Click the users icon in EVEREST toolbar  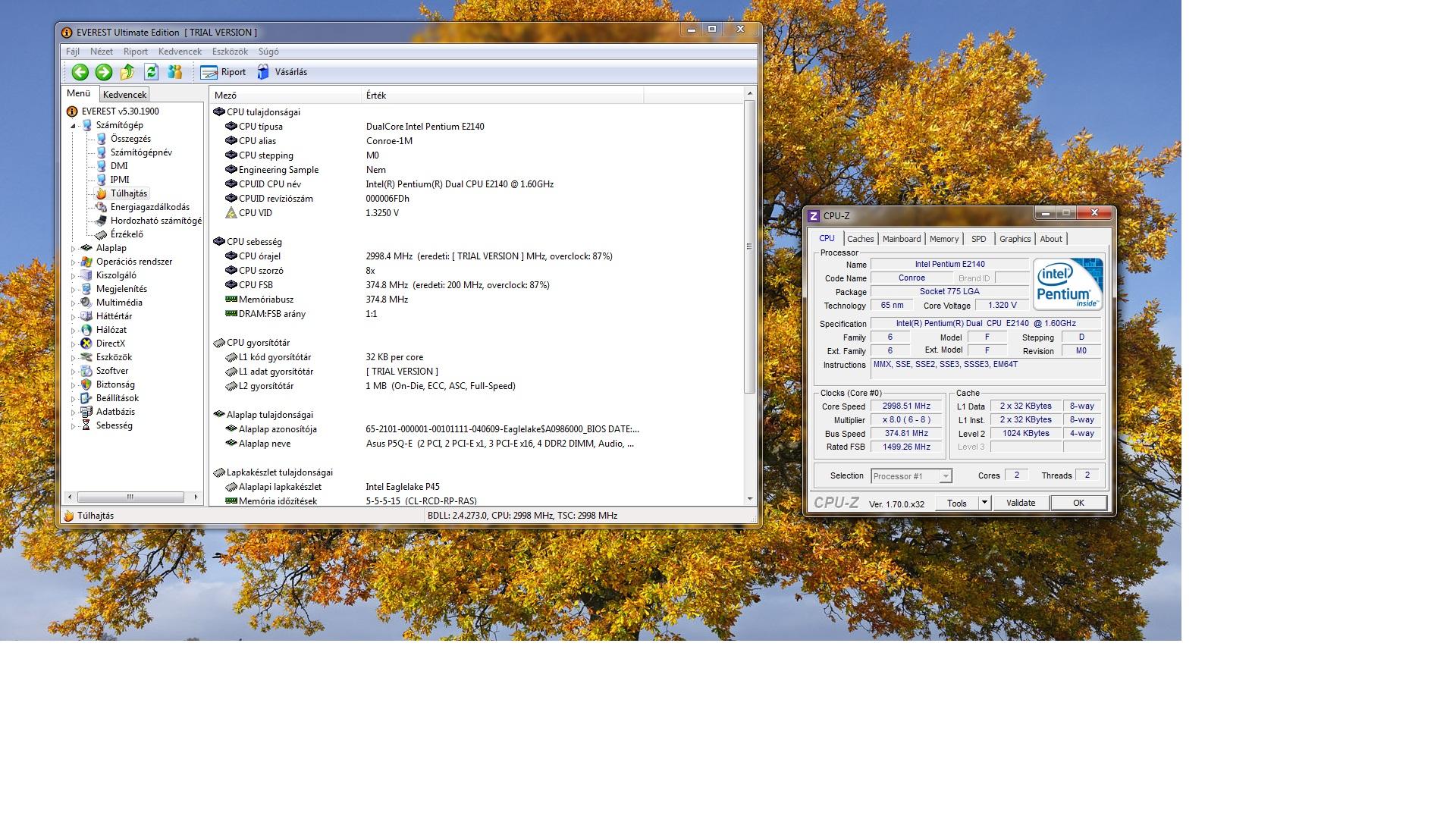coord(175,72)
